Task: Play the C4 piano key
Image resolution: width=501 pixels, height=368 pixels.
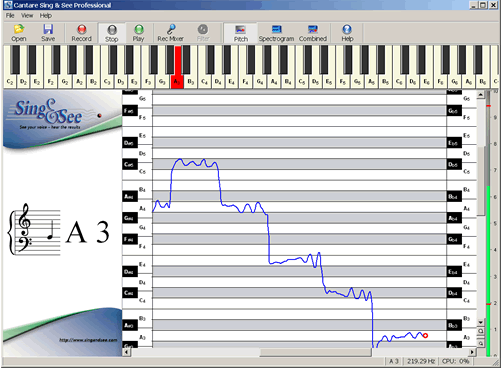Action: point(204,82)
